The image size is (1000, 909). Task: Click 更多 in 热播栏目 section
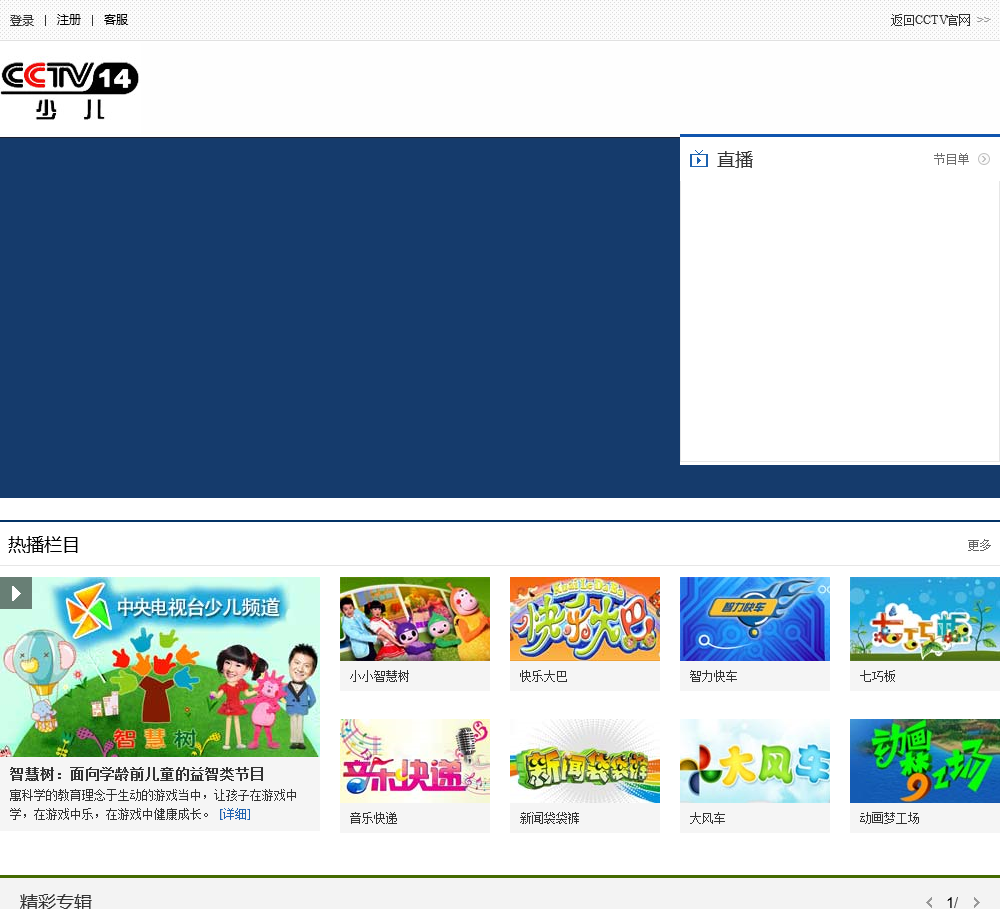[x=979, y=545]
